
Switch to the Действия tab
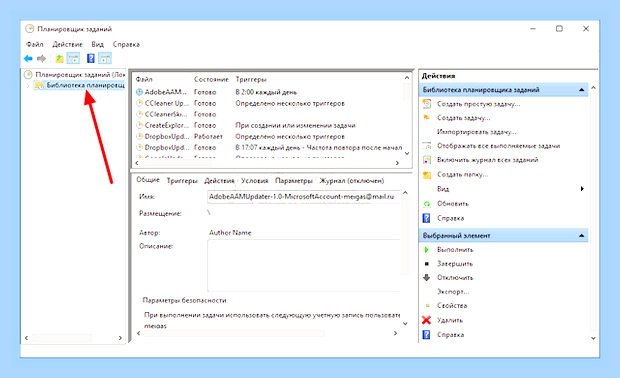point(219,181)
